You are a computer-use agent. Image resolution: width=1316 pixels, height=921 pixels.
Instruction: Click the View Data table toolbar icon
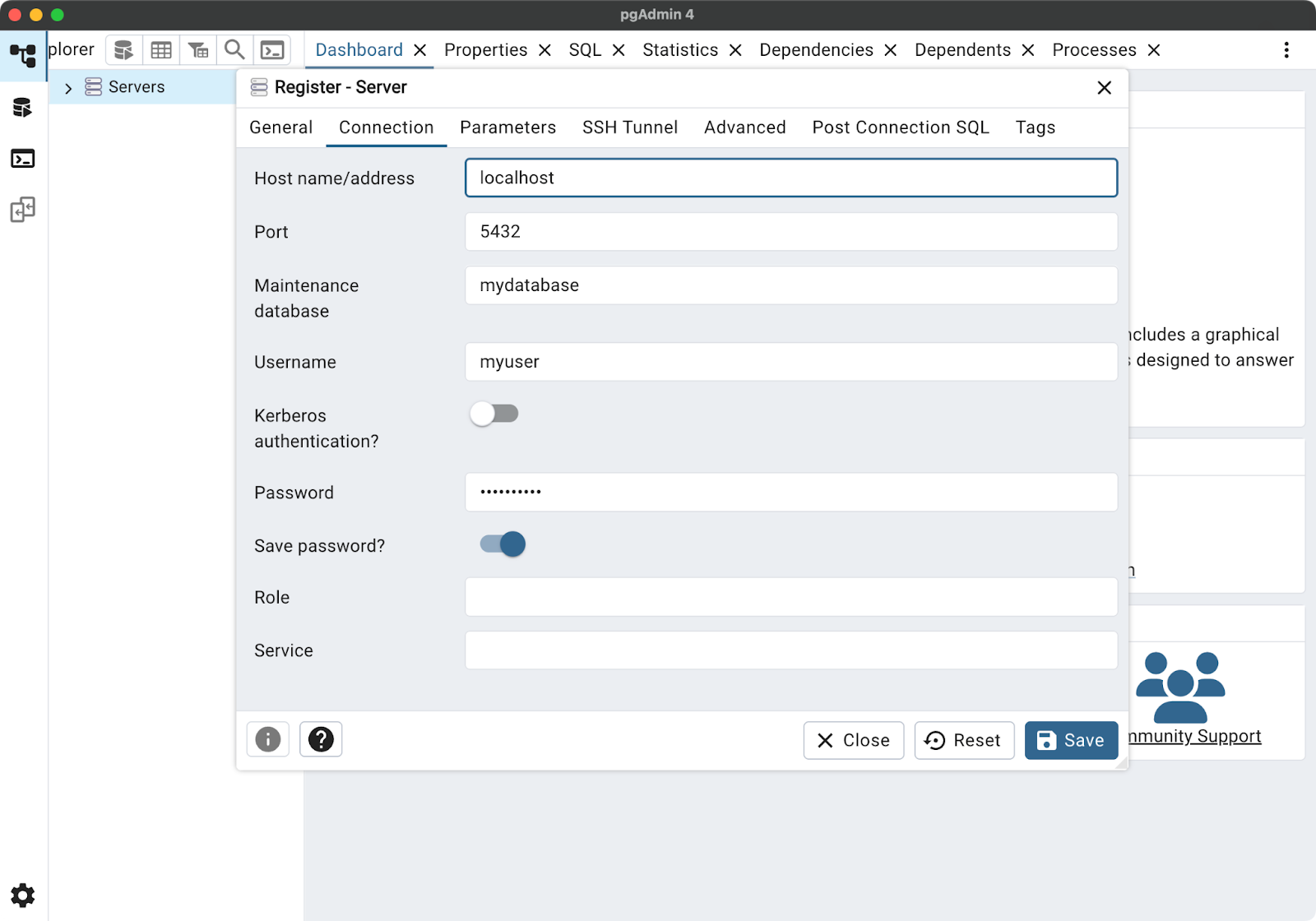pyautogui.click(x=161, y=50)
